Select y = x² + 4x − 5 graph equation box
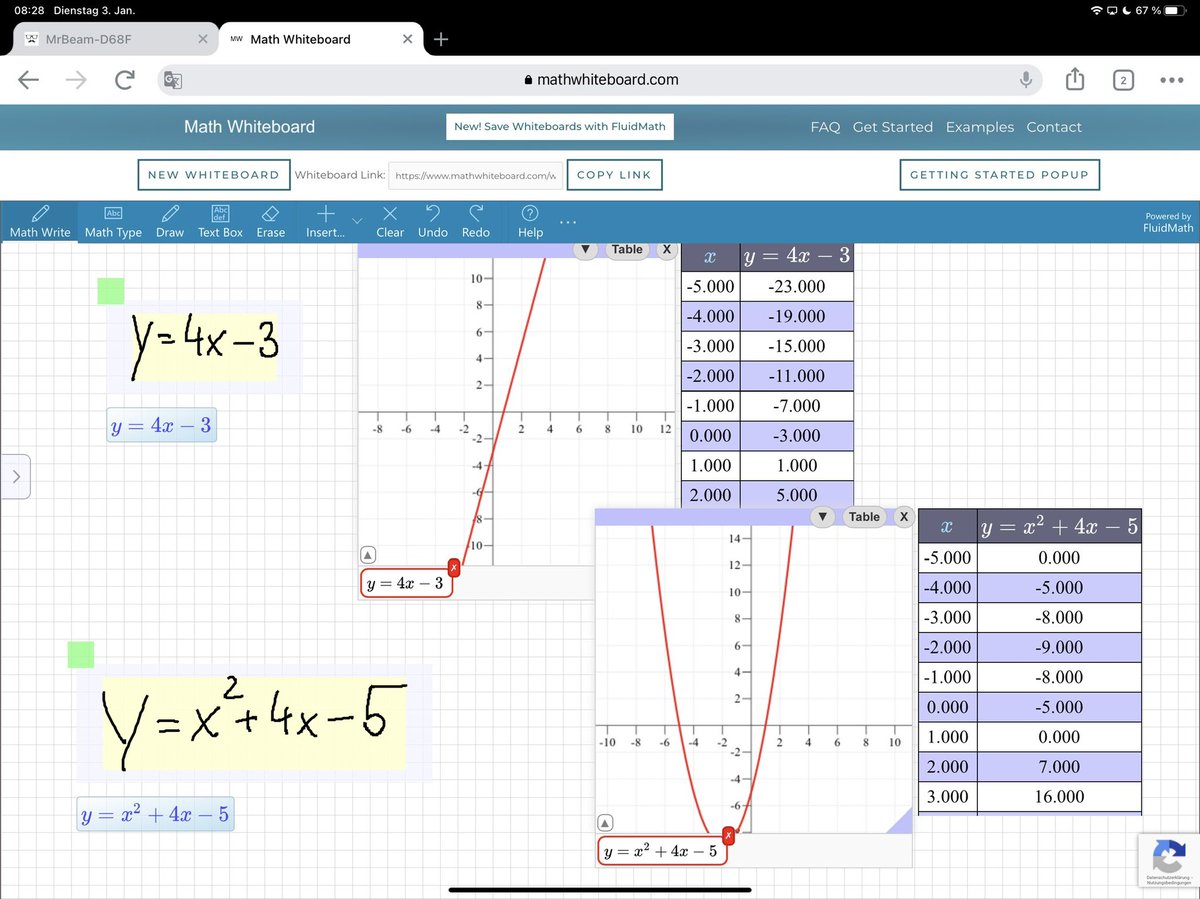Image resolution: width=1200 pixels, height=899 pixels. click(663, 851)
